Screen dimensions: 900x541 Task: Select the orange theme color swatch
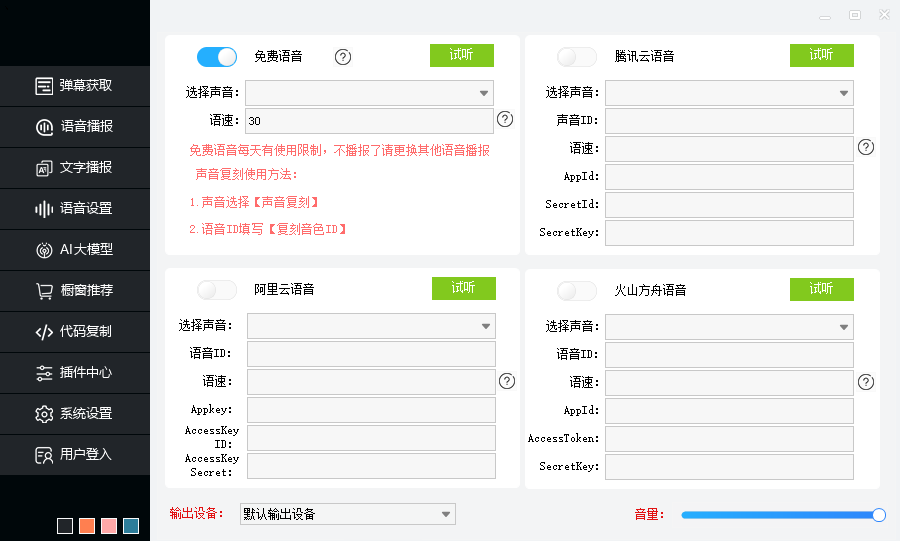(87, 526)
